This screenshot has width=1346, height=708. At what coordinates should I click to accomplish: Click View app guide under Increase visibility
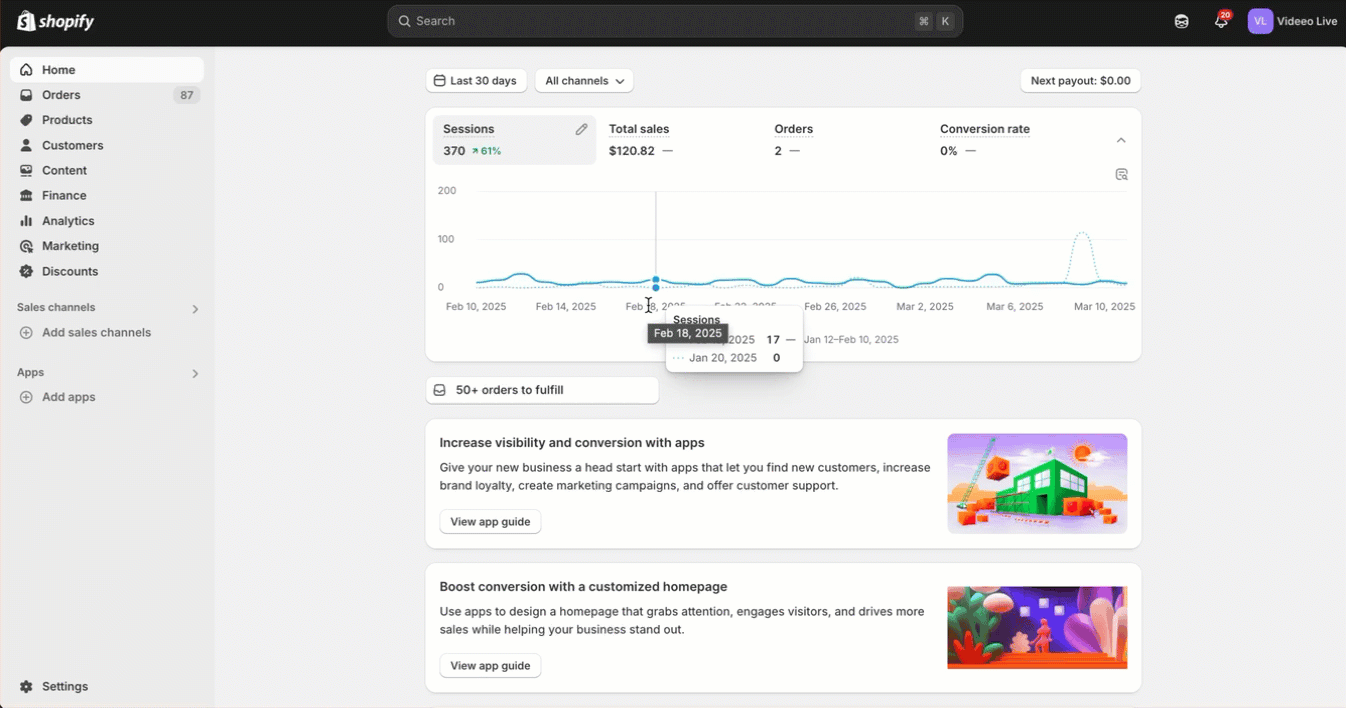click(490, 521)
